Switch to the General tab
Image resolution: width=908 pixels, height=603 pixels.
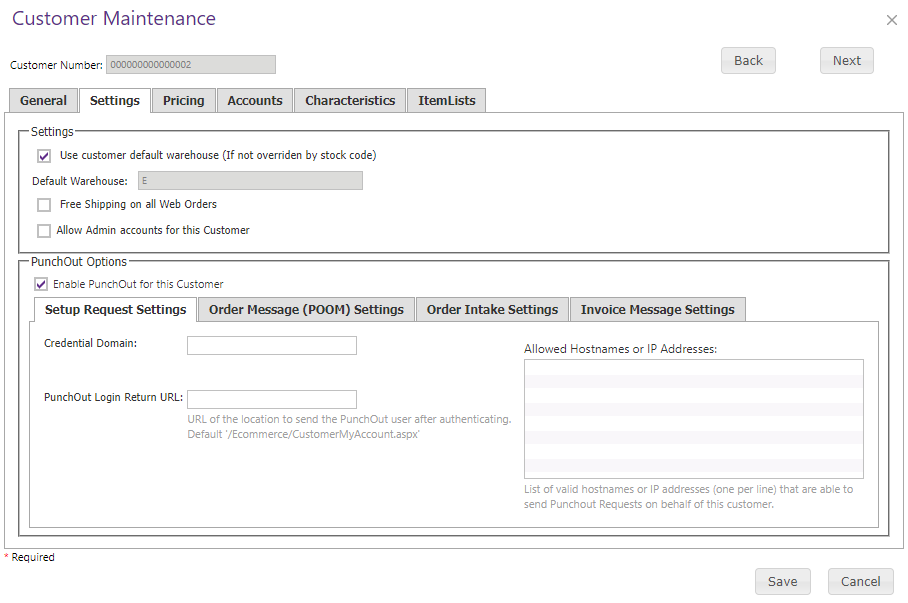[x=43, y=101]
